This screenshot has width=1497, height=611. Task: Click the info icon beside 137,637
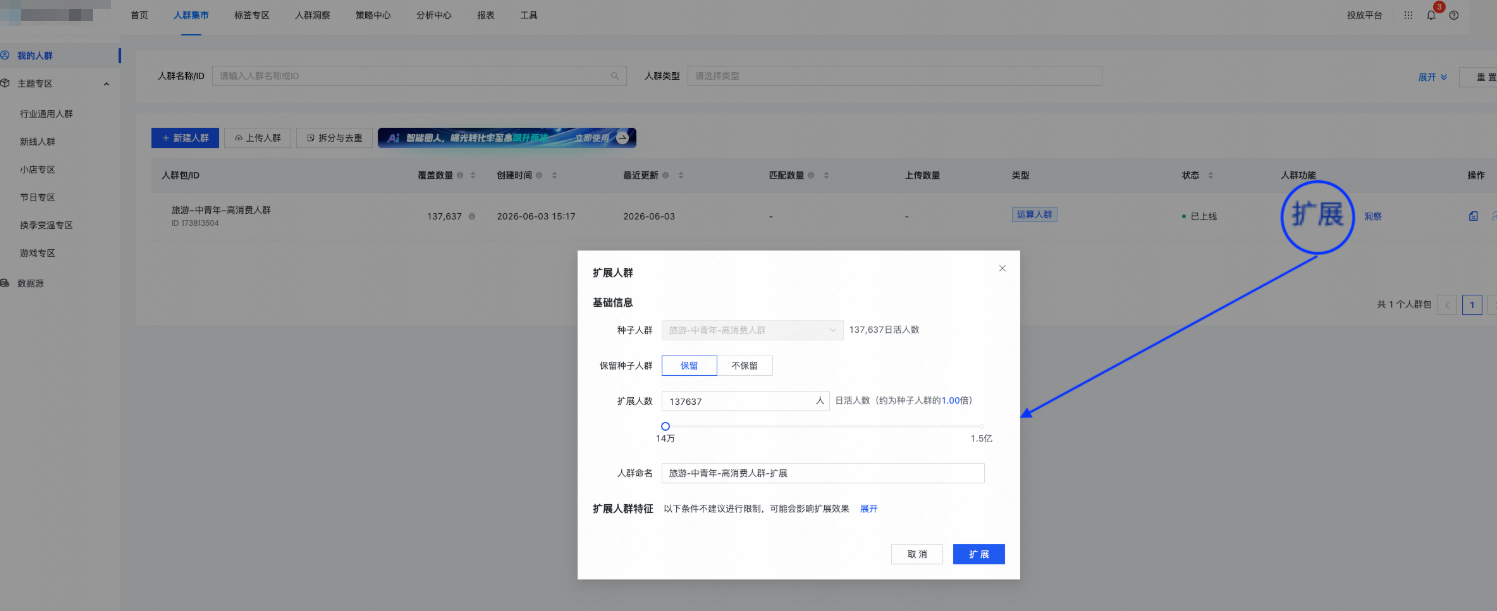pyautogui.click(x=471, y=216)
